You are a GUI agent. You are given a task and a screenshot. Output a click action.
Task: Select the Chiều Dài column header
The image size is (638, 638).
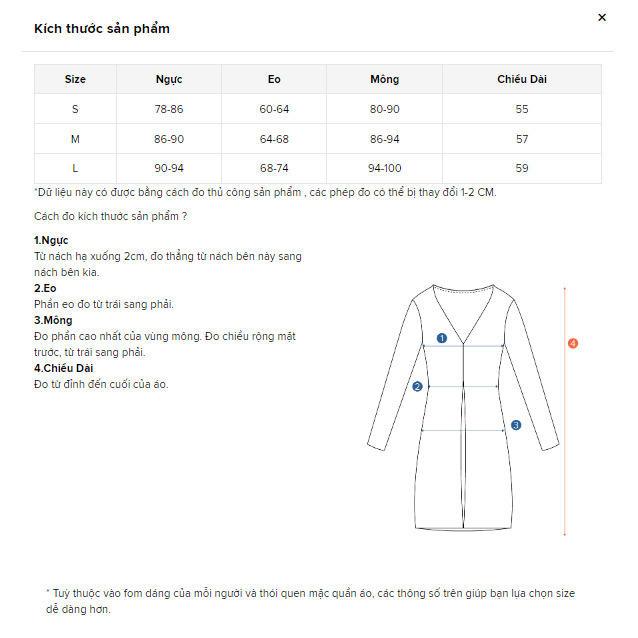click(x=522, y=79)
